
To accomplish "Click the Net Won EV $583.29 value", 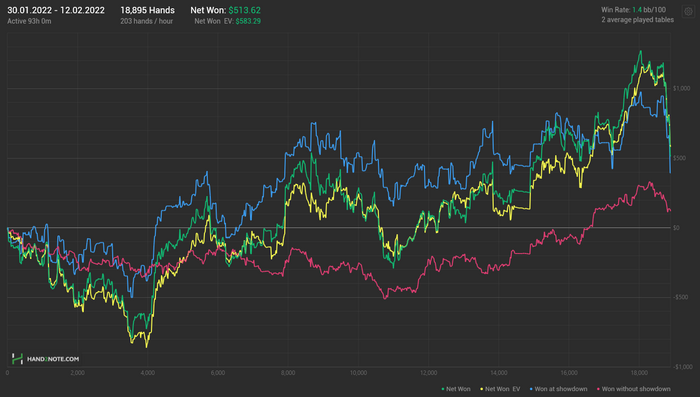I will [248, 21].
